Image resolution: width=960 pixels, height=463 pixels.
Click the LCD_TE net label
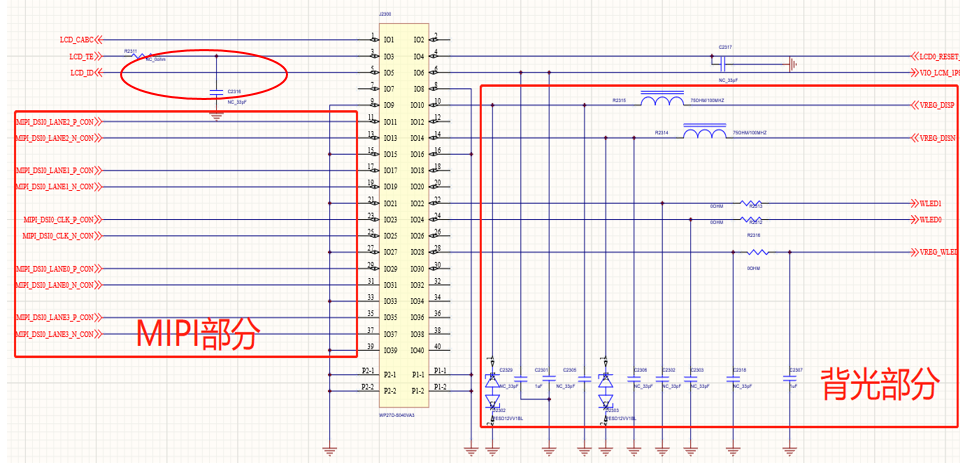(83, 56)
